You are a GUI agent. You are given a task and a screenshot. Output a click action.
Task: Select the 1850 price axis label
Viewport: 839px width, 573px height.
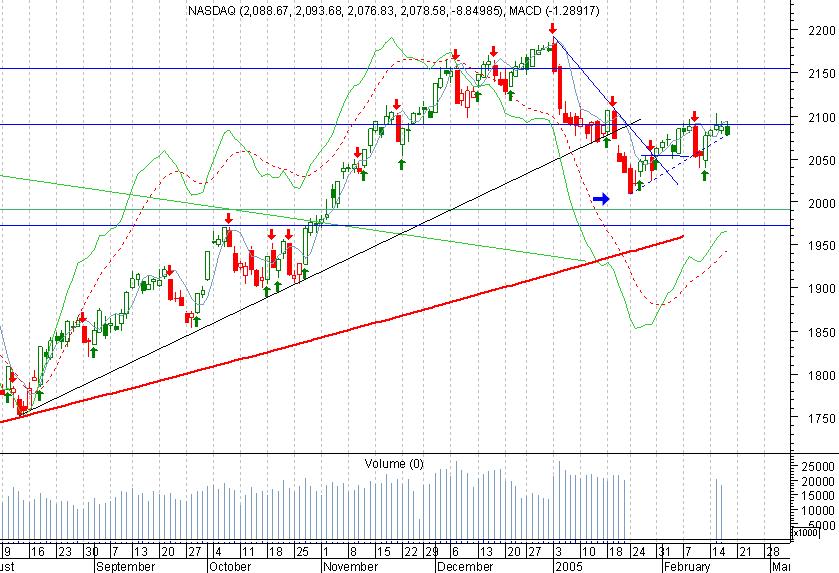tap(821, 332)
